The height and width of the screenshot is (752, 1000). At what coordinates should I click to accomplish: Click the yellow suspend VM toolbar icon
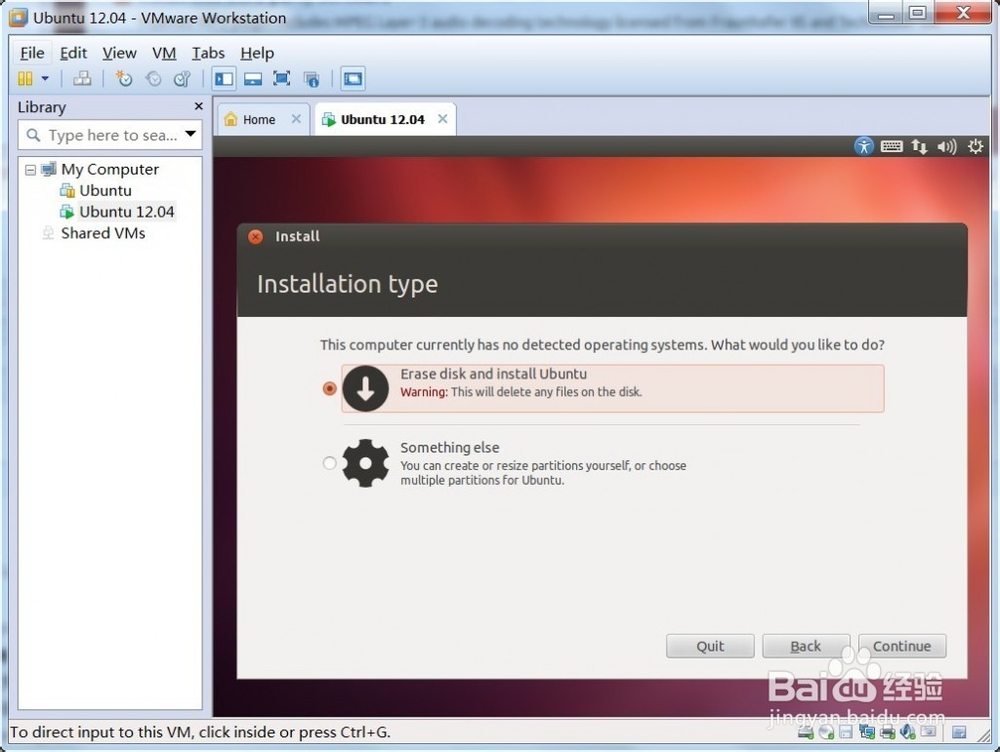pos(25,78)
